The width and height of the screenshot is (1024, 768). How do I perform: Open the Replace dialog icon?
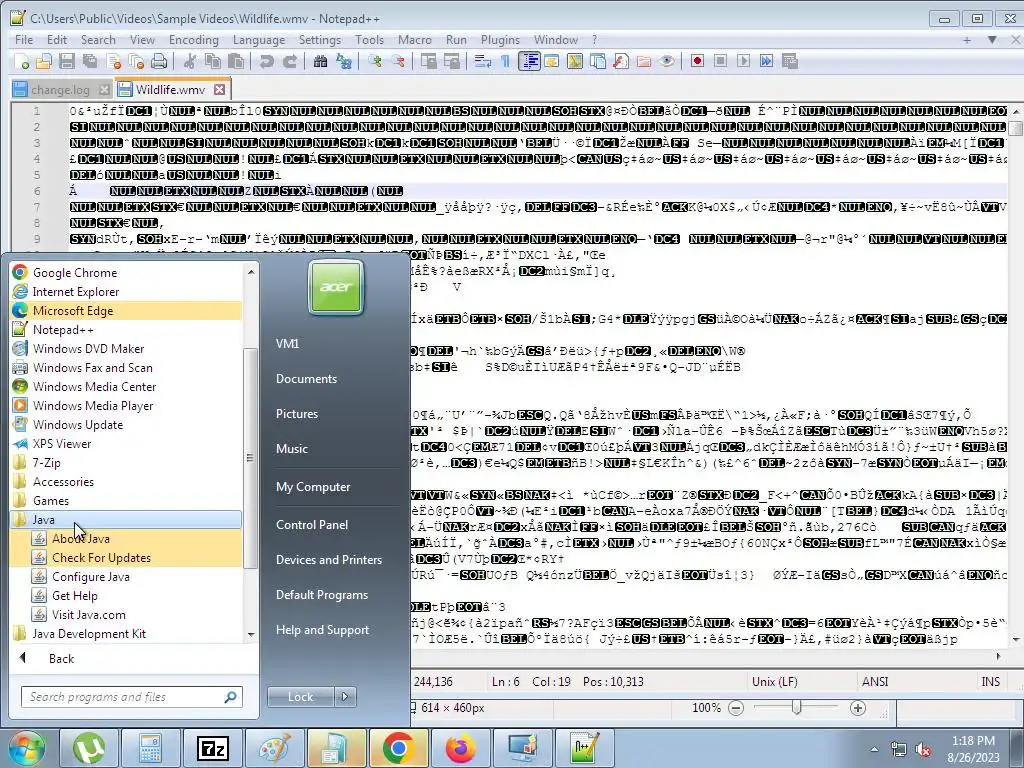coord(344,61)
